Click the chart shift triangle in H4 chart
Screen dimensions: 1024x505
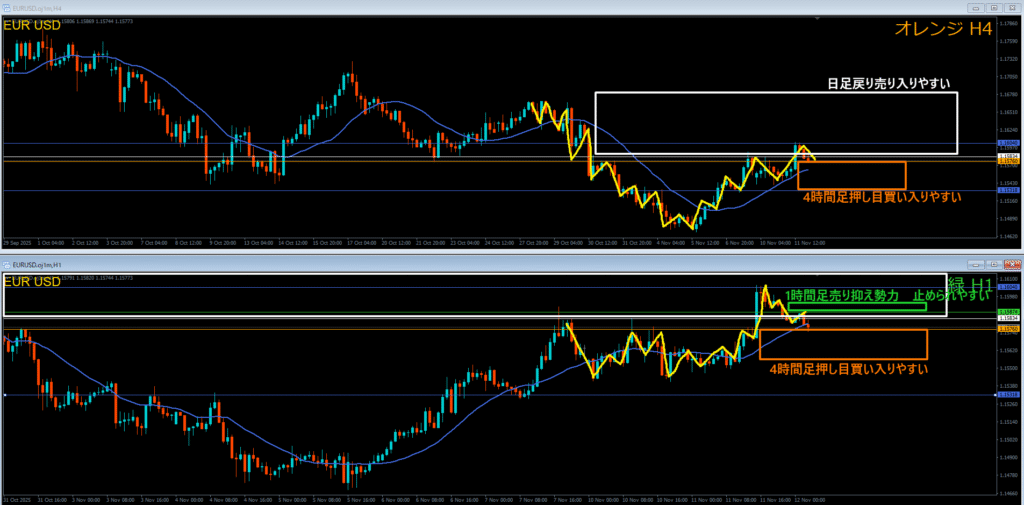point(817,19)
